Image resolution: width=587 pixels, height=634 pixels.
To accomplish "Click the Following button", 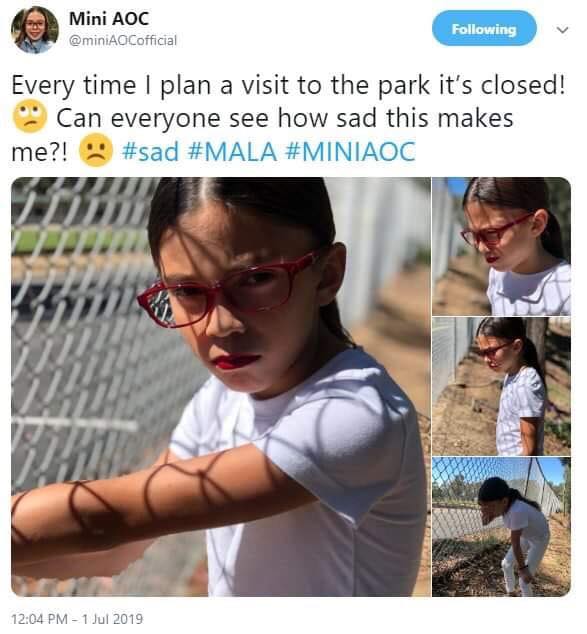I will pos(484,29).
